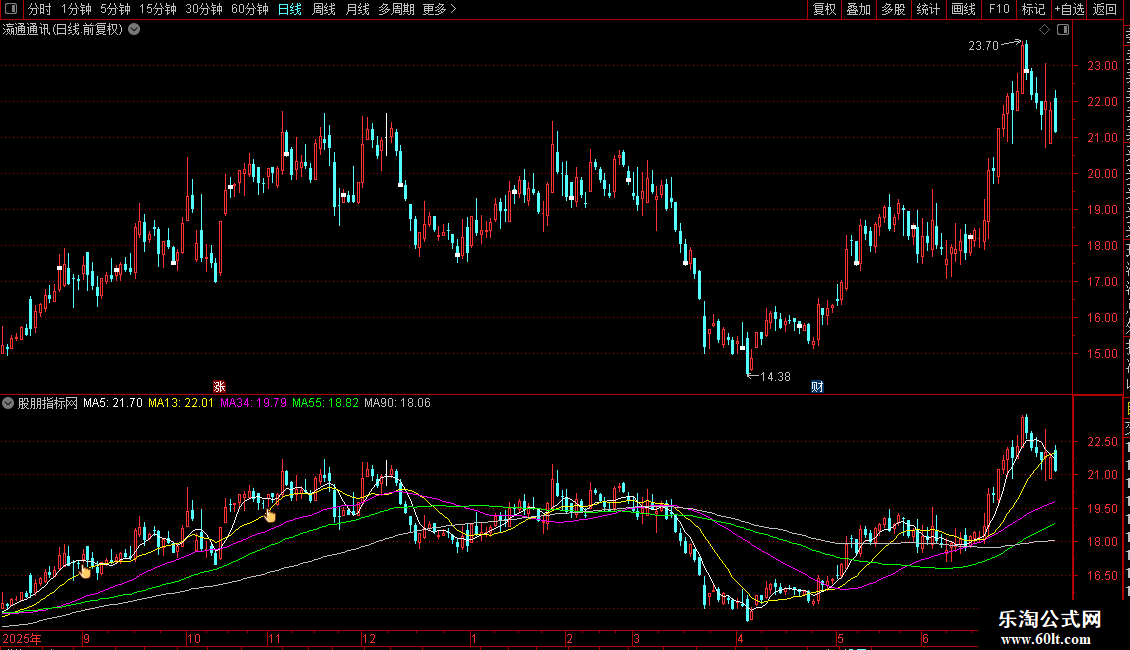The image size is (1130, 650).
Task: Click the diamond icon above chart
Action: pos(1044,30)
